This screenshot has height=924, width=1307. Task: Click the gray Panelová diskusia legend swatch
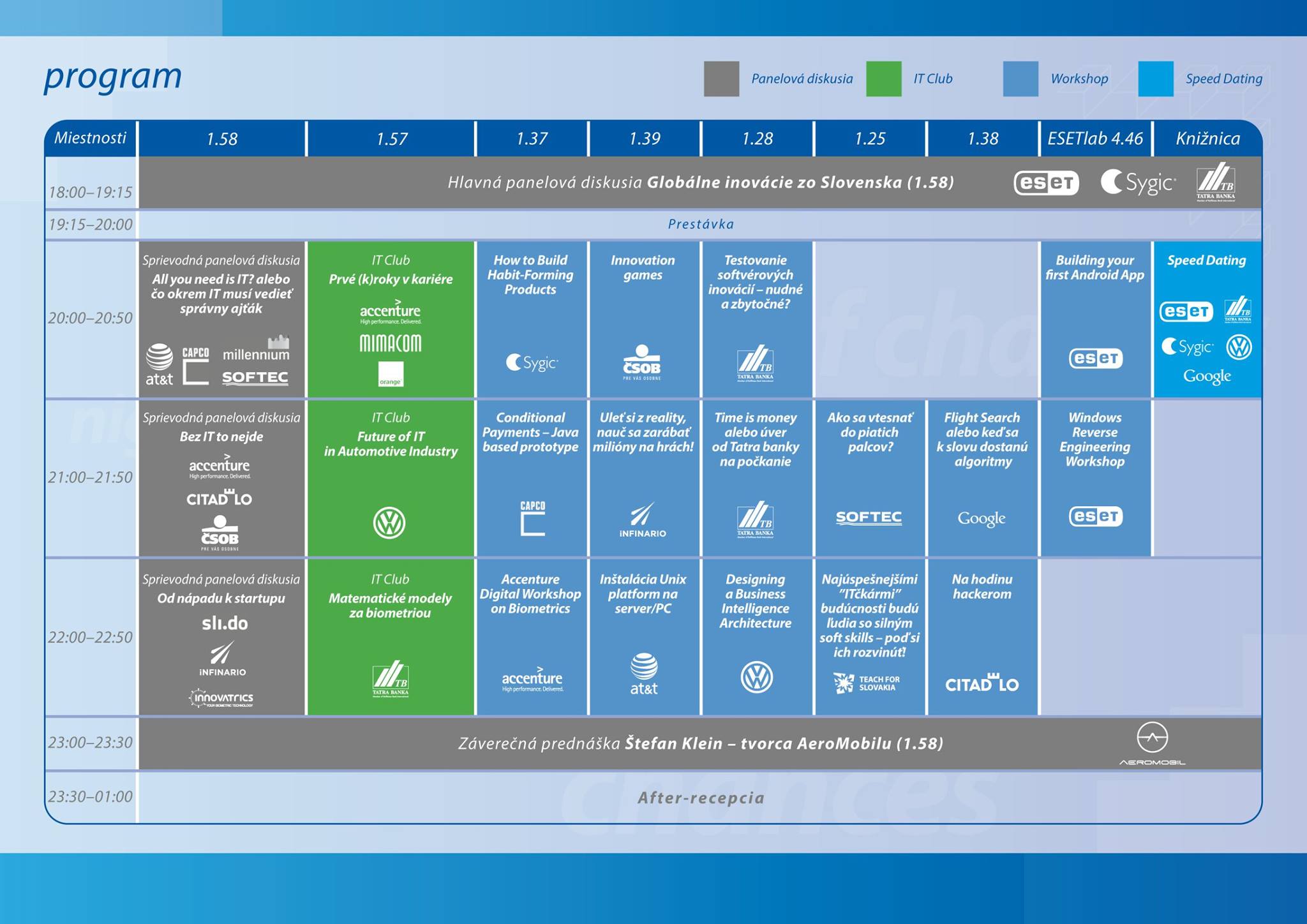pyautogui.click(x=721, y=79)
